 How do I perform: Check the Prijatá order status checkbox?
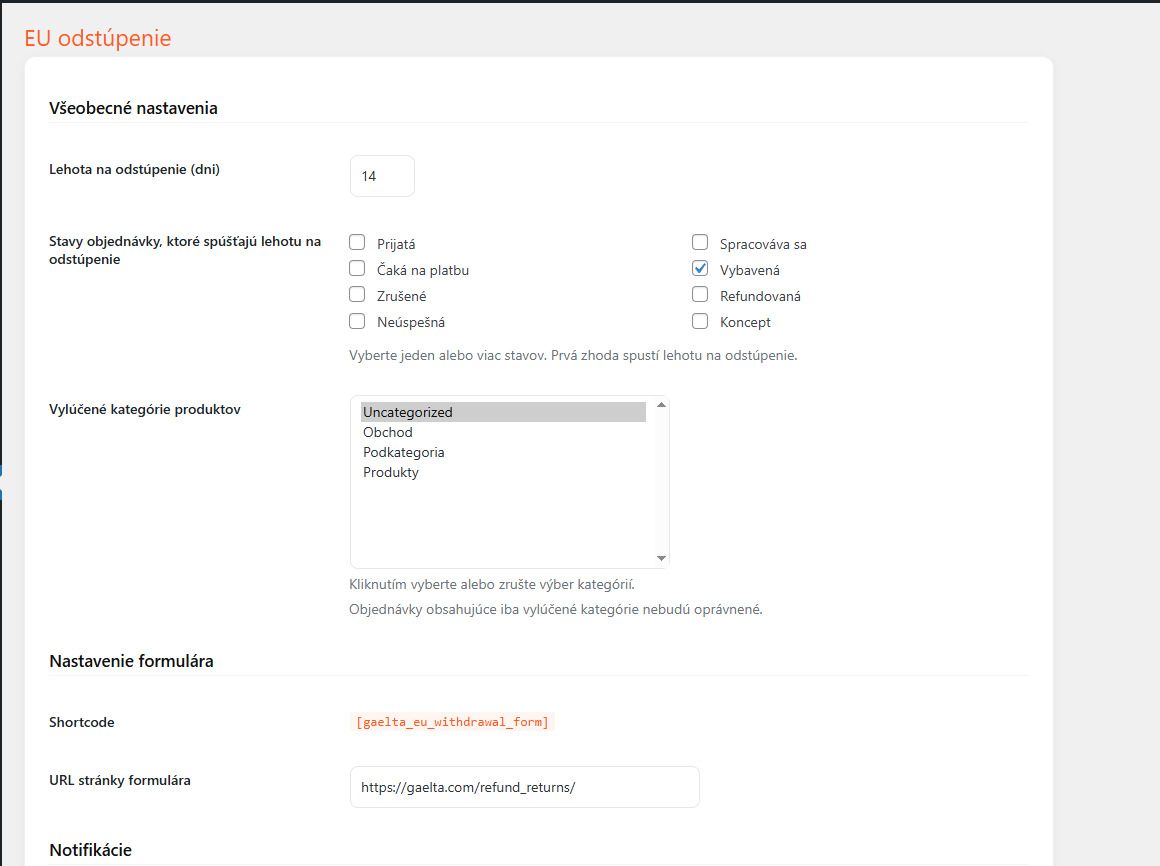357,243
